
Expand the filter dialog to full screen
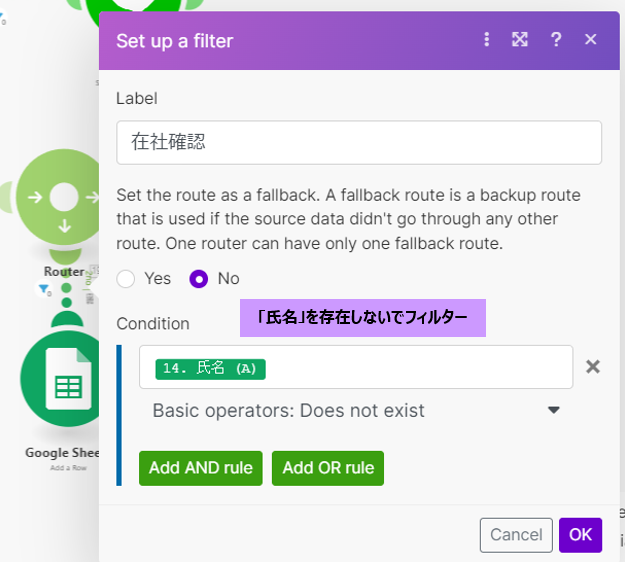(520, 39)
